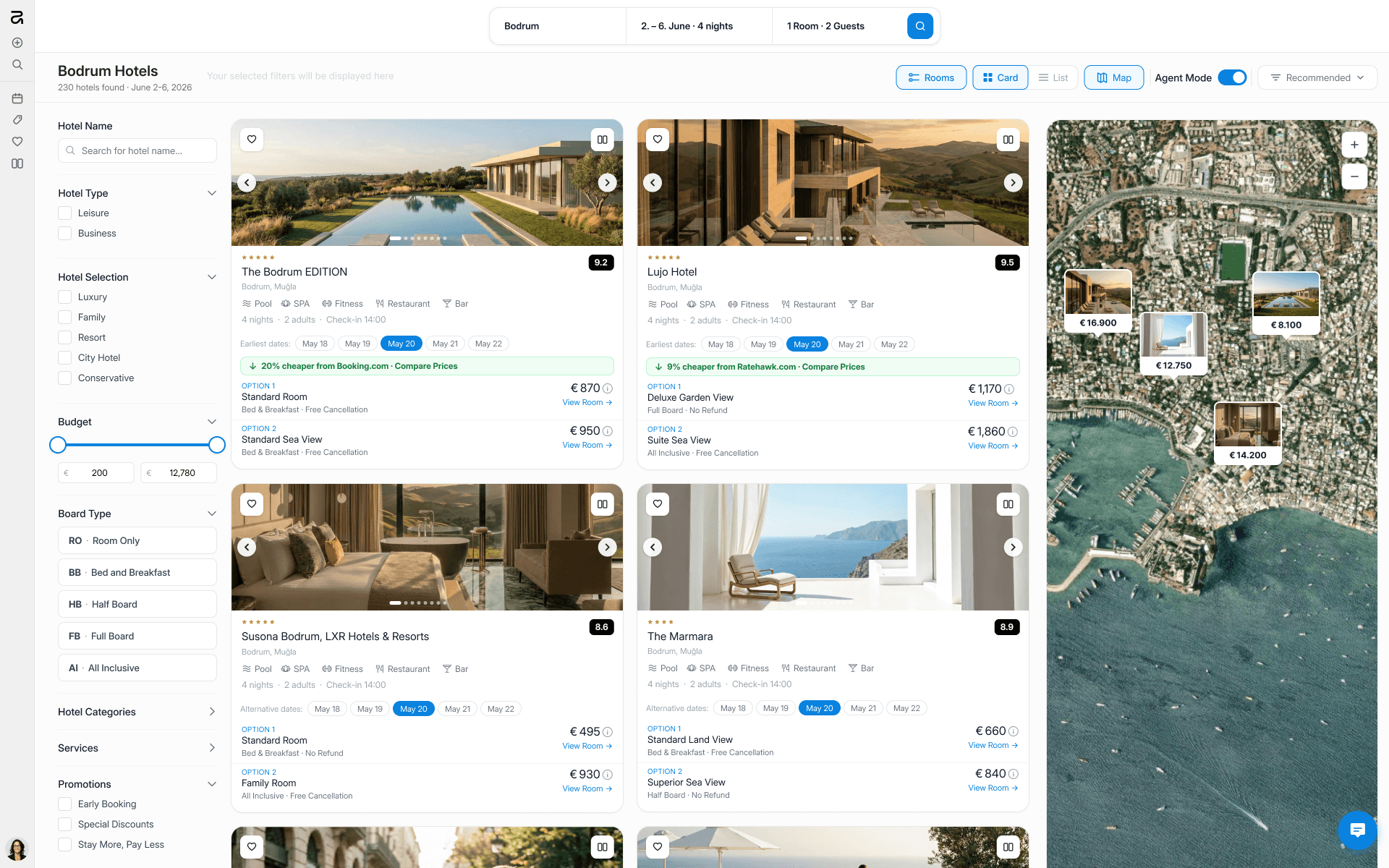The height and width of the screenshot is (868, 1389).
Task: Collapse the Hotel Type filter section
Action: (212, 193)
